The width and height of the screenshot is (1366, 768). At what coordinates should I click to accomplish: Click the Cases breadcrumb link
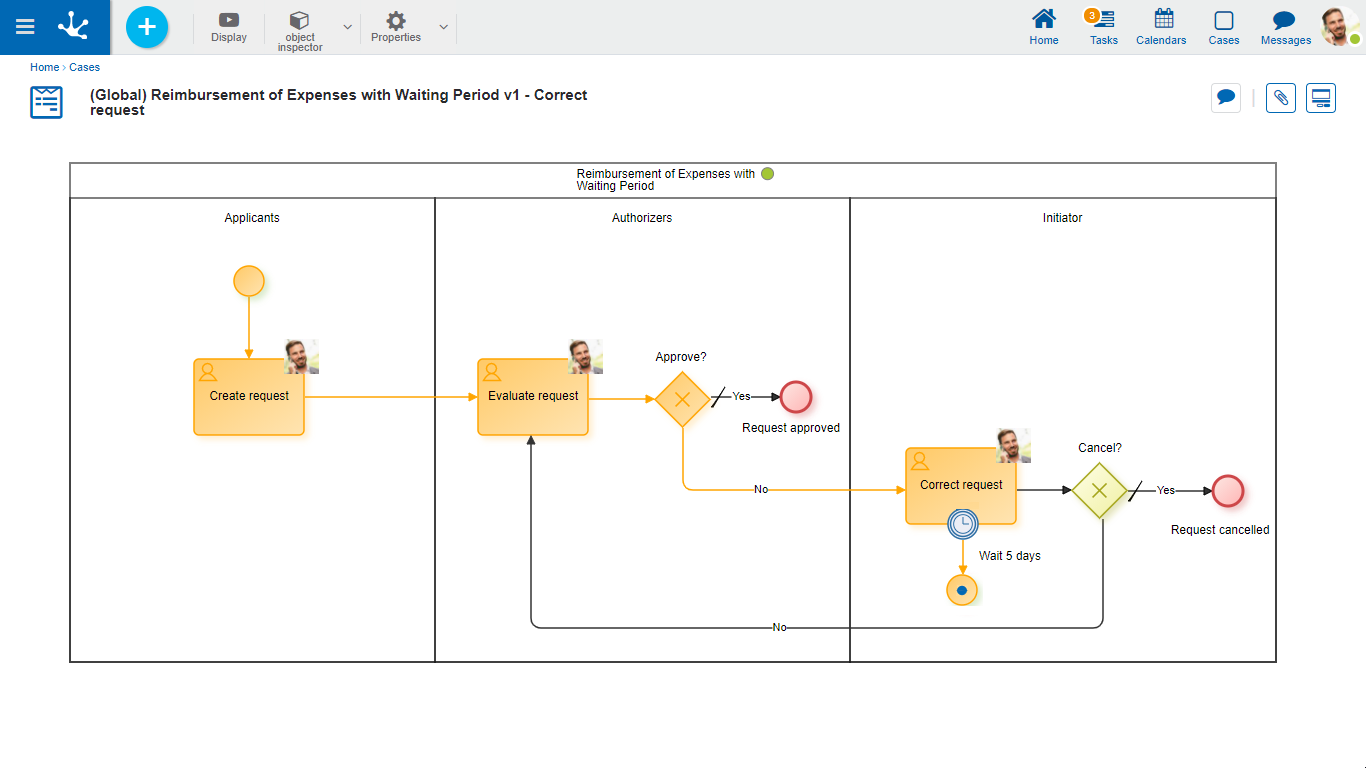coord(85,67)
